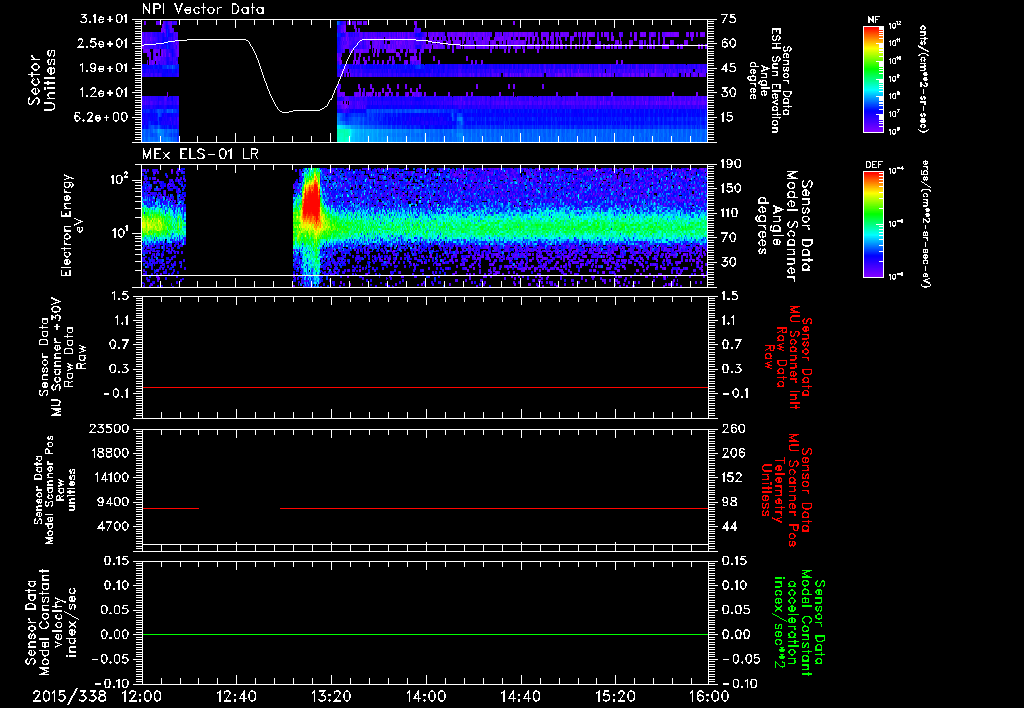Click the "2.5e+01" sector tick value
Screen dimensions: 1024x708
103,43
